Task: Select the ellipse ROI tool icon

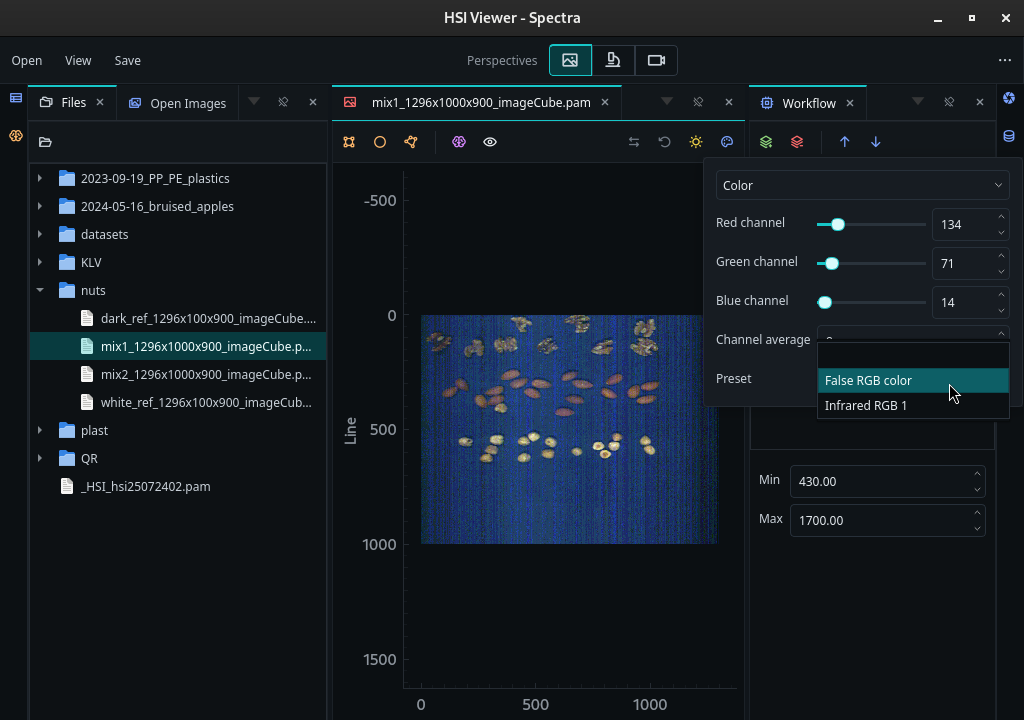Action: click(x=379, y=142)
